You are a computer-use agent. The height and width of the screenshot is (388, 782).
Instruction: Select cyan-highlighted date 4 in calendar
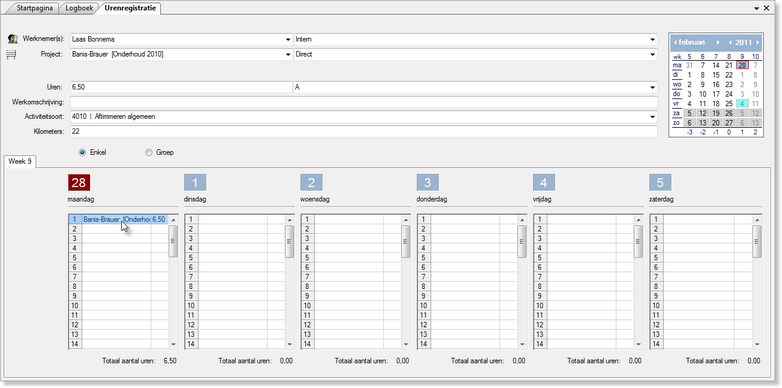click(x=742, y=104)
